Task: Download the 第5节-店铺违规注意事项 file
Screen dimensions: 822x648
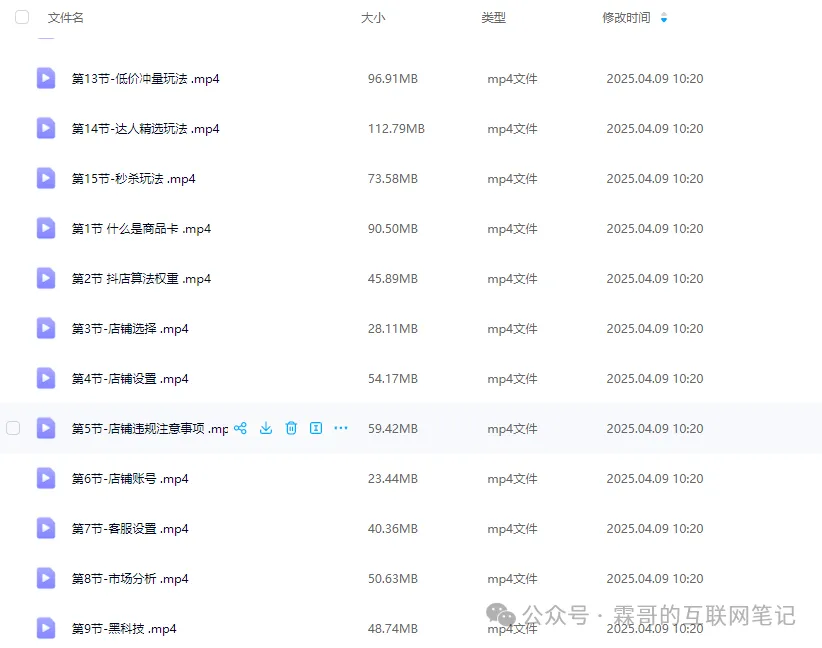Action: 266,428
